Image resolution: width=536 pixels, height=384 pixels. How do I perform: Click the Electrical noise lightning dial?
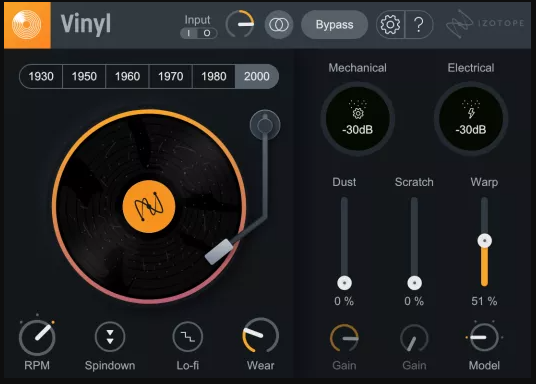(471, 119)
